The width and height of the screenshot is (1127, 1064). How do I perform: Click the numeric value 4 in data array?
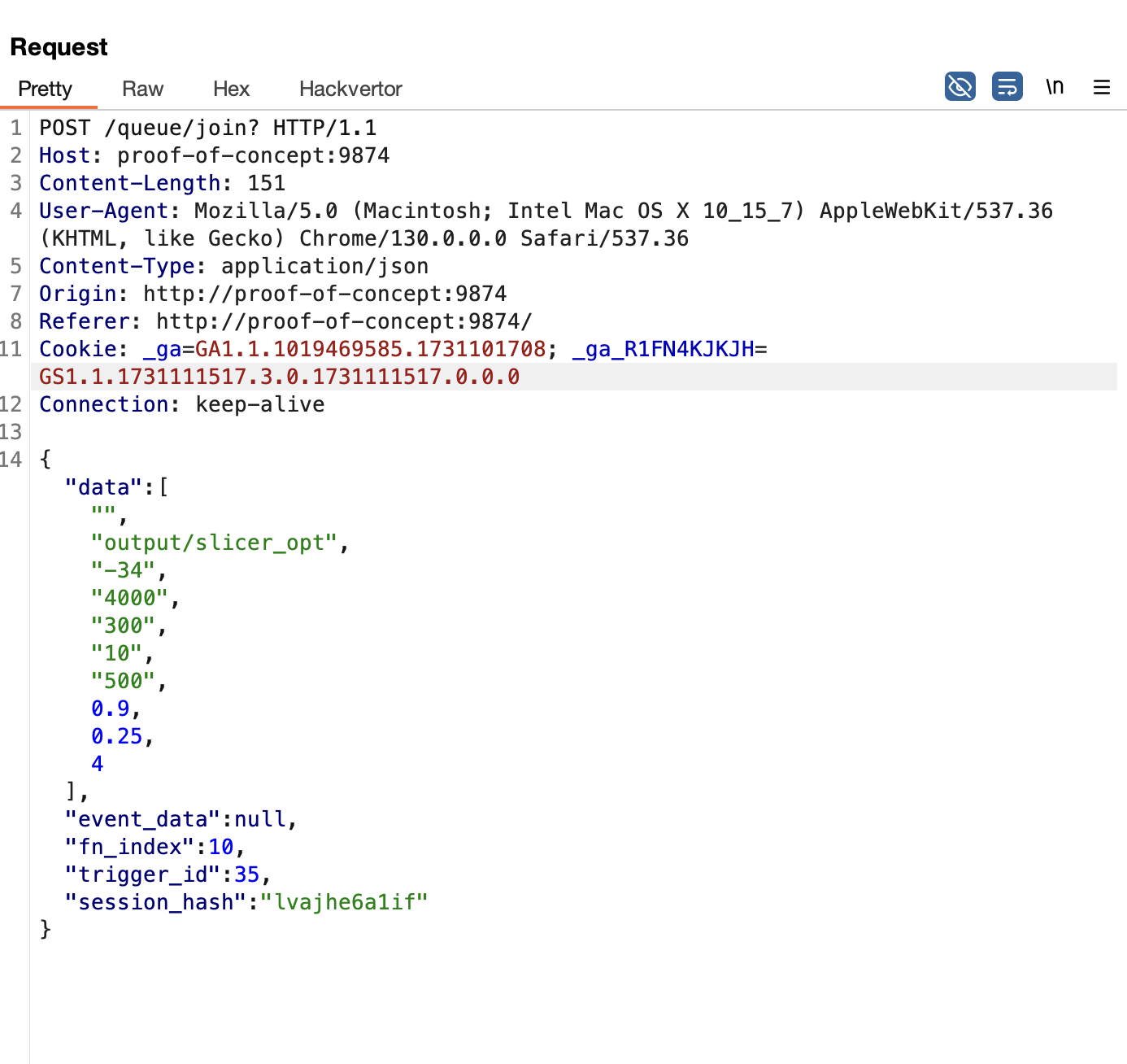point(98,764)
